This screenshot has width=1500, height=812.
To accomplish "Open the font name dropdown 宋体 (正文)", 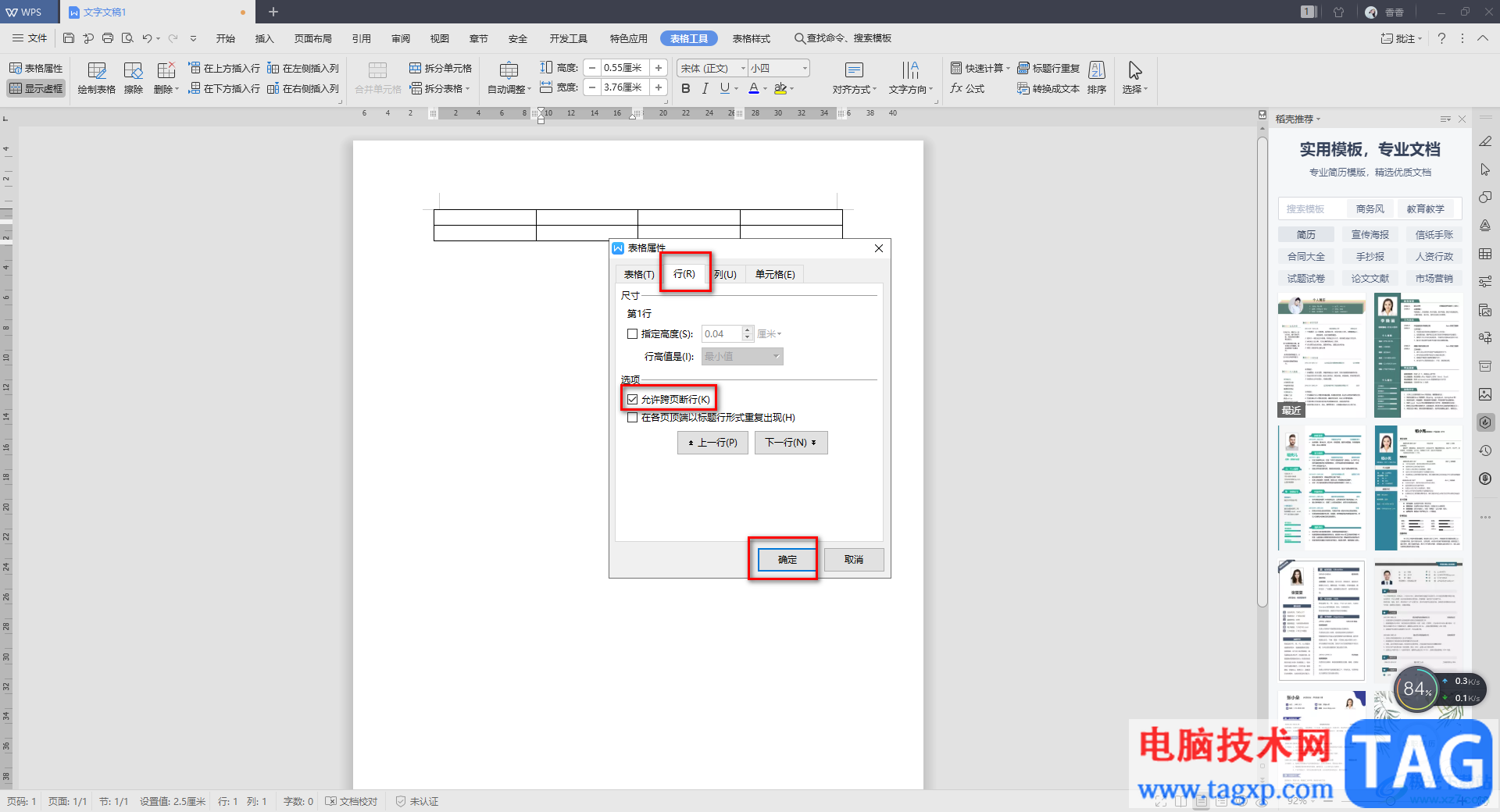I will pyautogui.click(x=711, y=68).
